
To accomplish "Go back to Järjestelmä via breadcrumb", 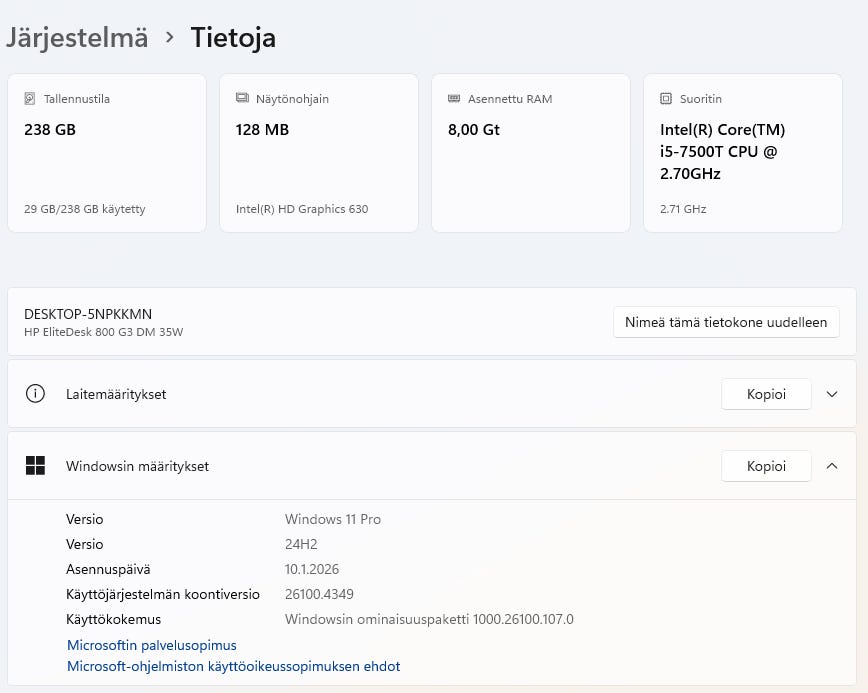I will tap(77, 38).
